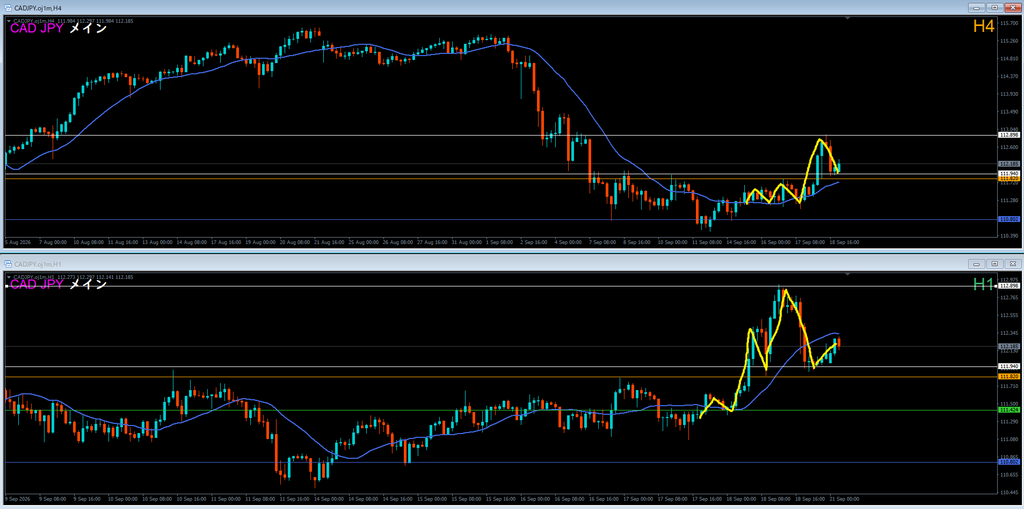Close the H1 chart window
Viewport: 1024px width, 509px height.
click(1012, 263)
